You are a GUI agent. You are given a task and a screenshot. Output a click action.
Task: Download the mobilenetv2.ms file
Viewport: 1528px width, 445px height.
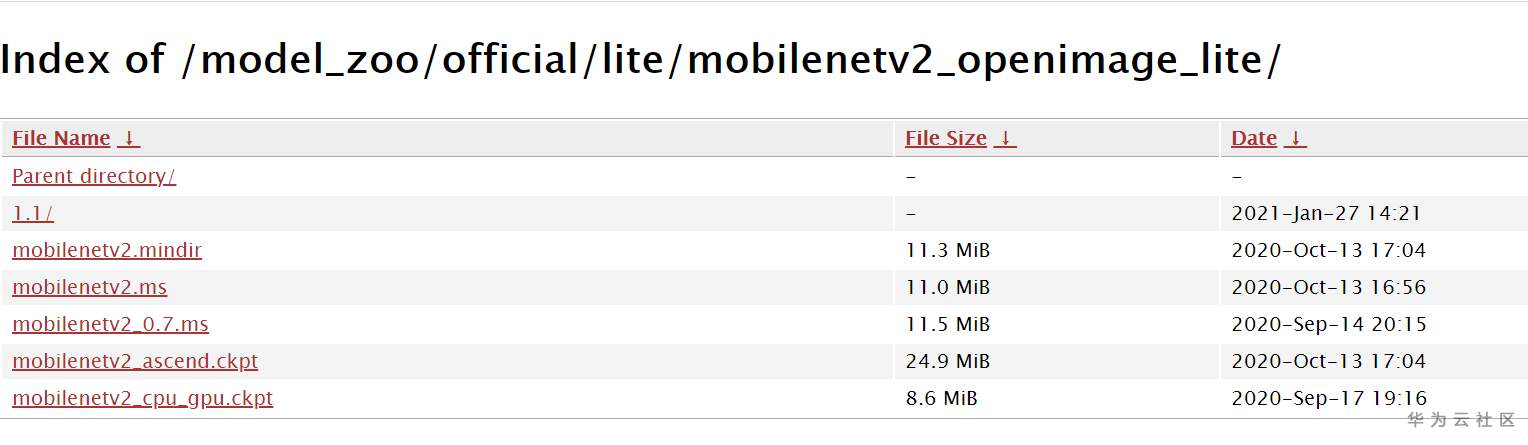pos(89,288)
